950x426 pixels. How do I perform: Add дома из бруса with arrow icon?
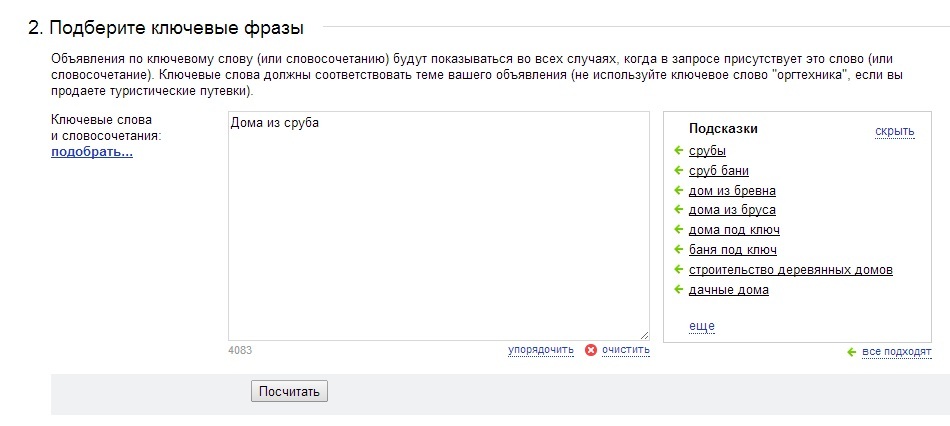pyautogui.click(x=679, y=210)
